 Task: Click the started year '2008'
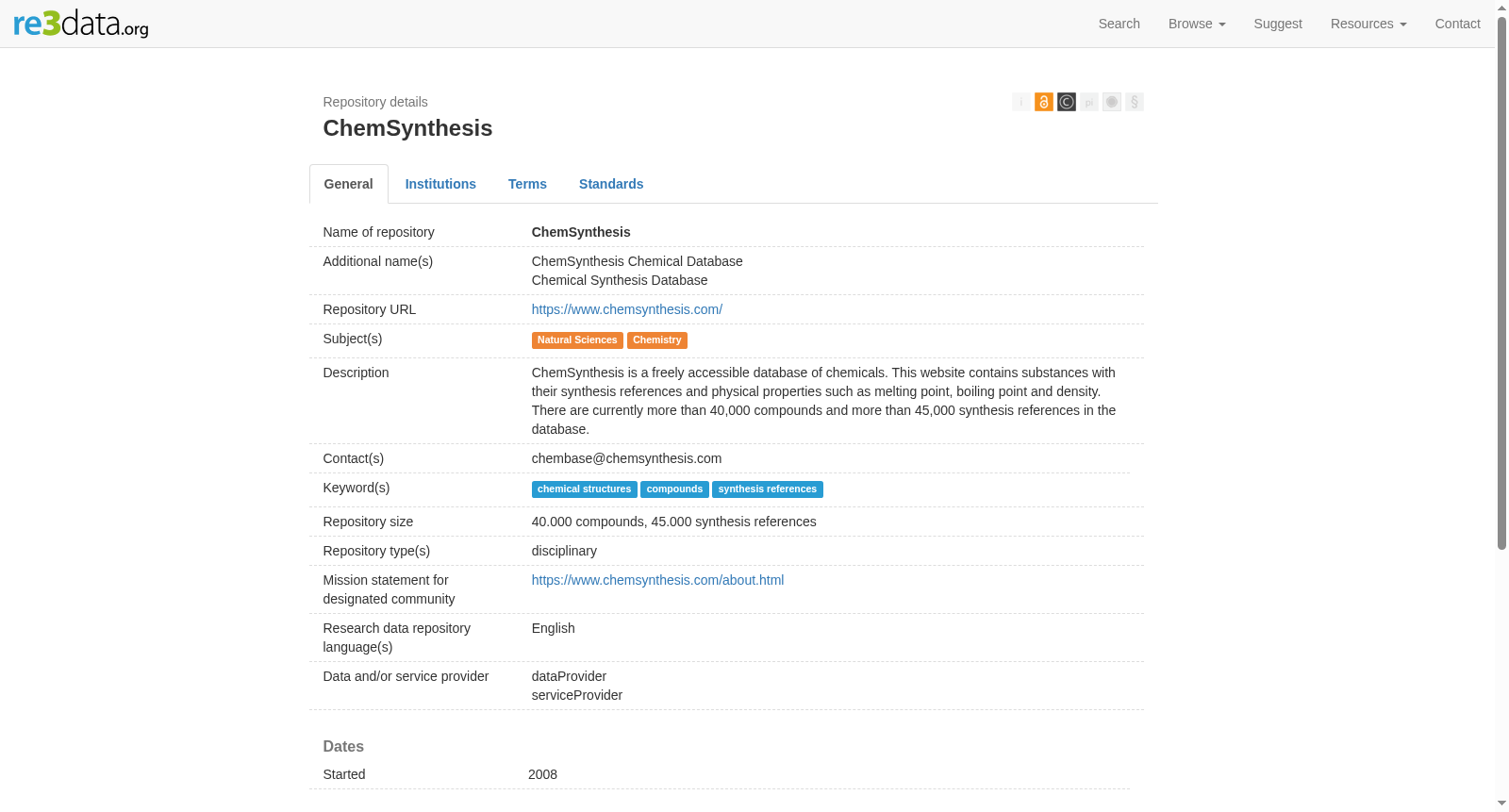point(542,774)
